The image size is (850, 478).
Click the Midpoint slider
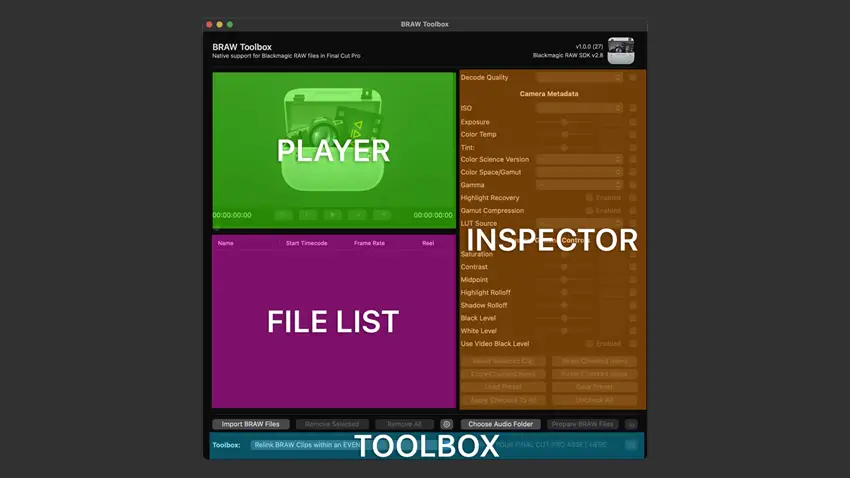click(564, 280)
